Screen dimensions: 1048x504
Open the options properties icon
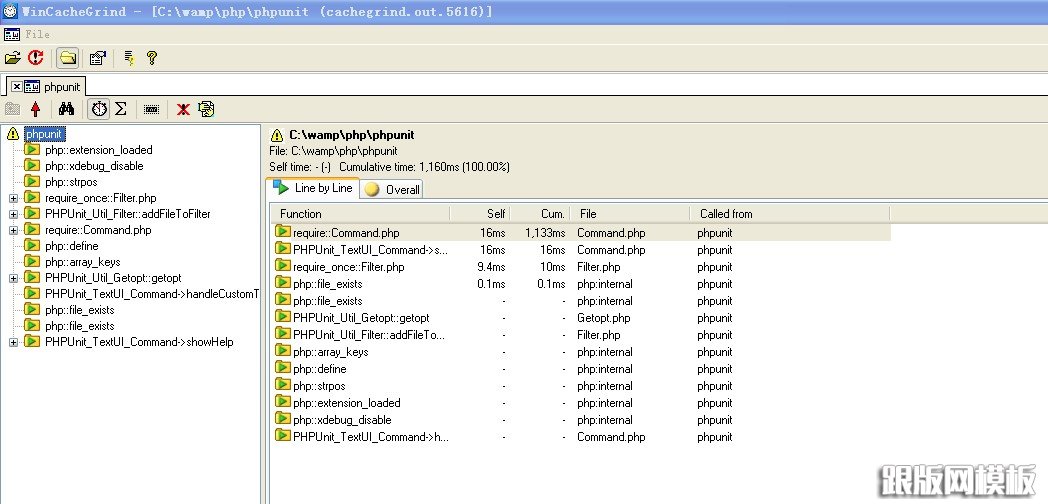[98, 58]
